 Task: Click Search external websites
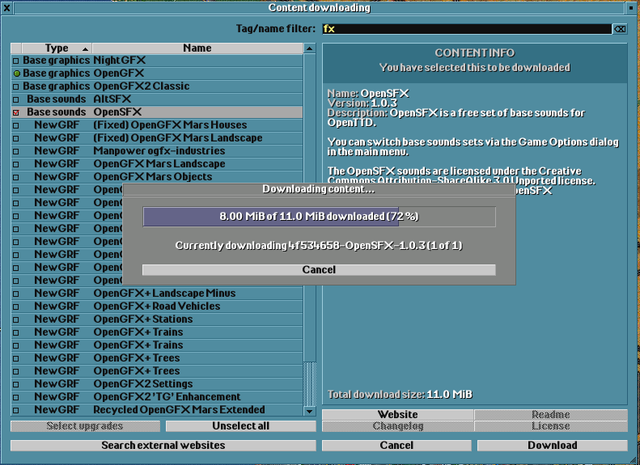[163, 445]
